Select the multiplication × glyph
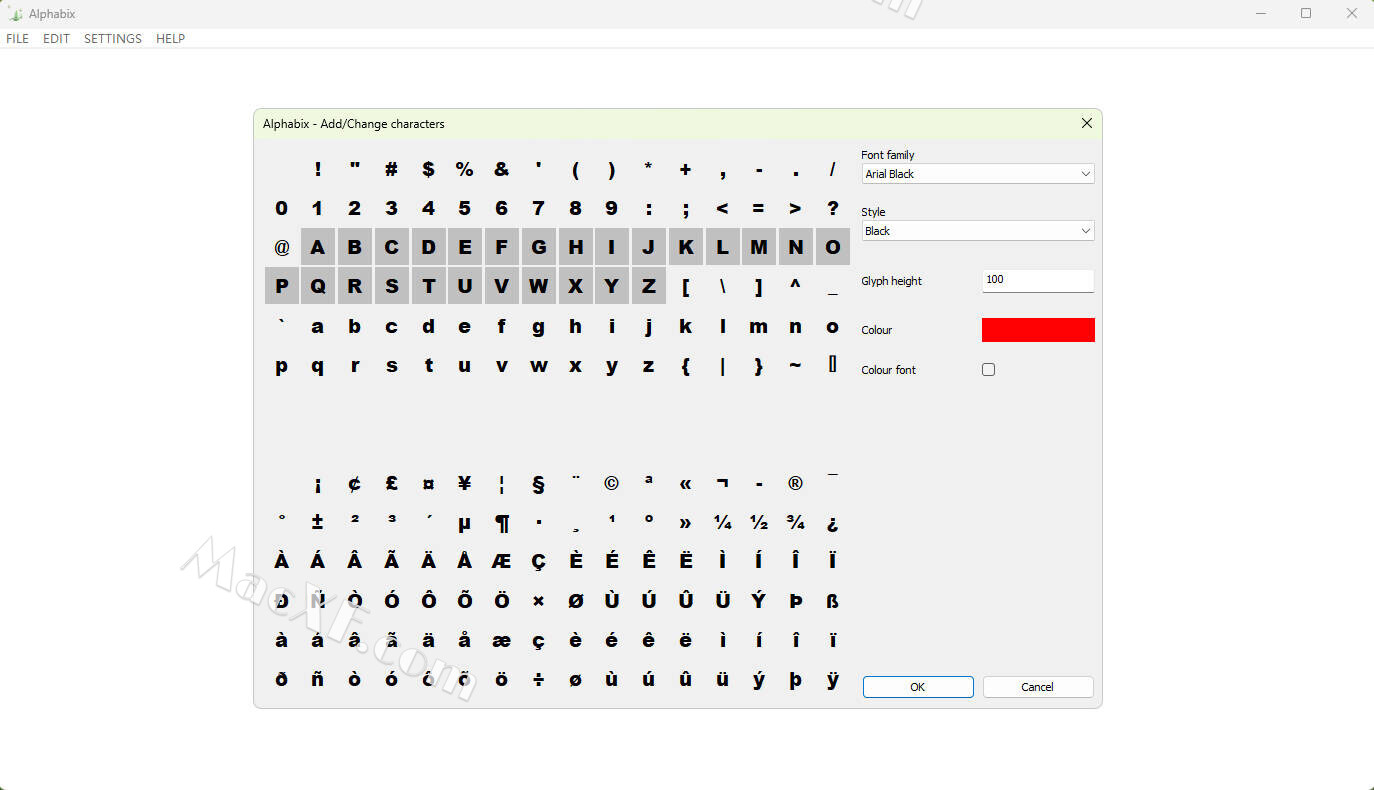 pyautogui.click(x=538, y=601)
